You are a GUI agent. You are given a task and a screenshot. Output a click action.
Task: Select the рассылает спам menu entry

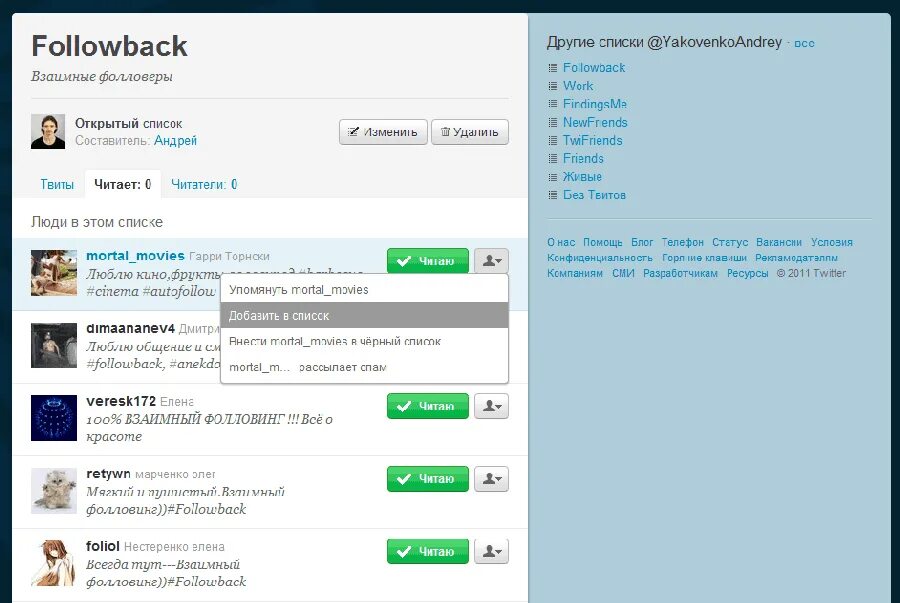(364, 367)
